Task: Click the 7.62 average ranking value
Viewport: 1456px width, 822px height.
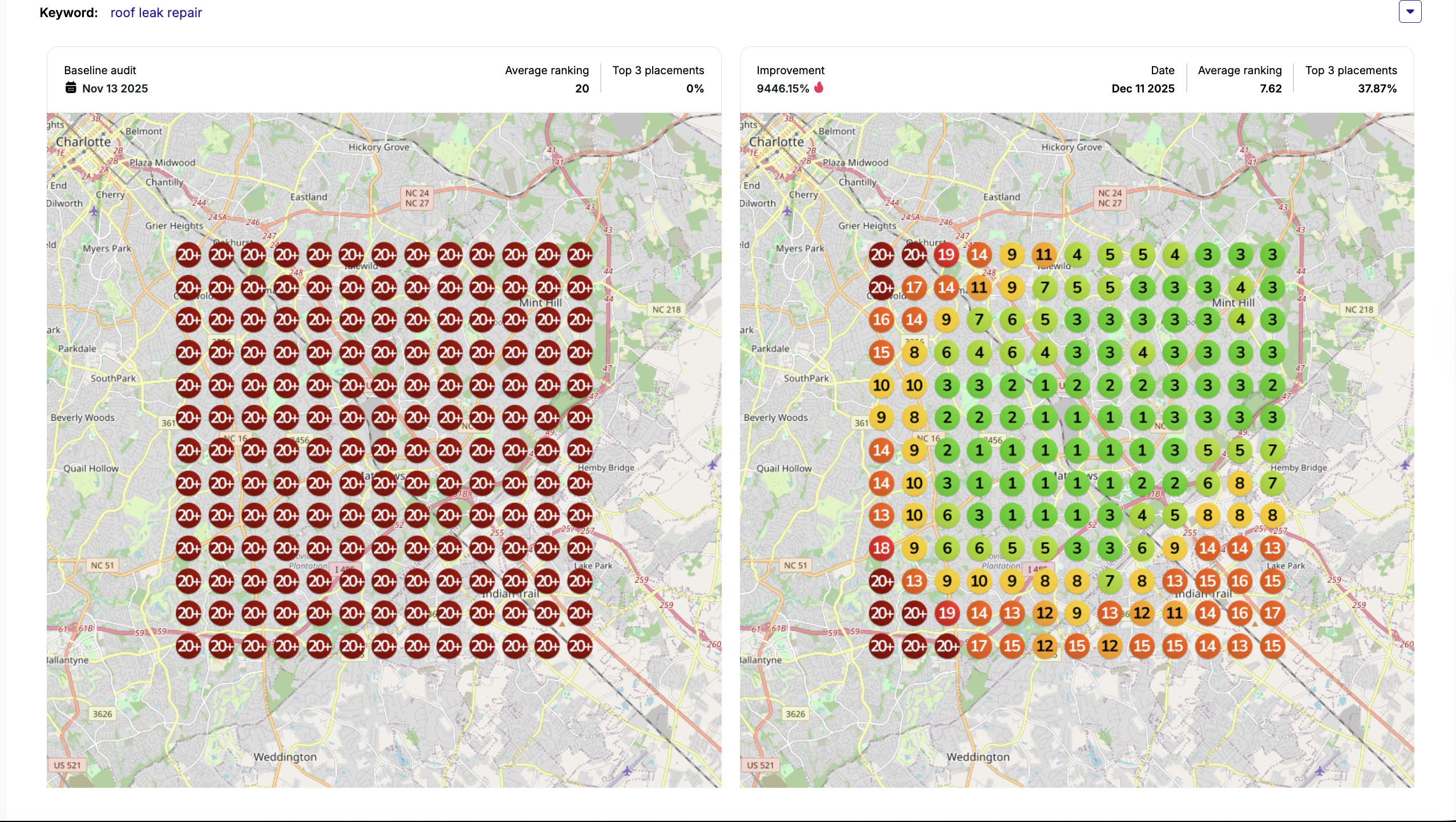Action: tap(1271, 88)
